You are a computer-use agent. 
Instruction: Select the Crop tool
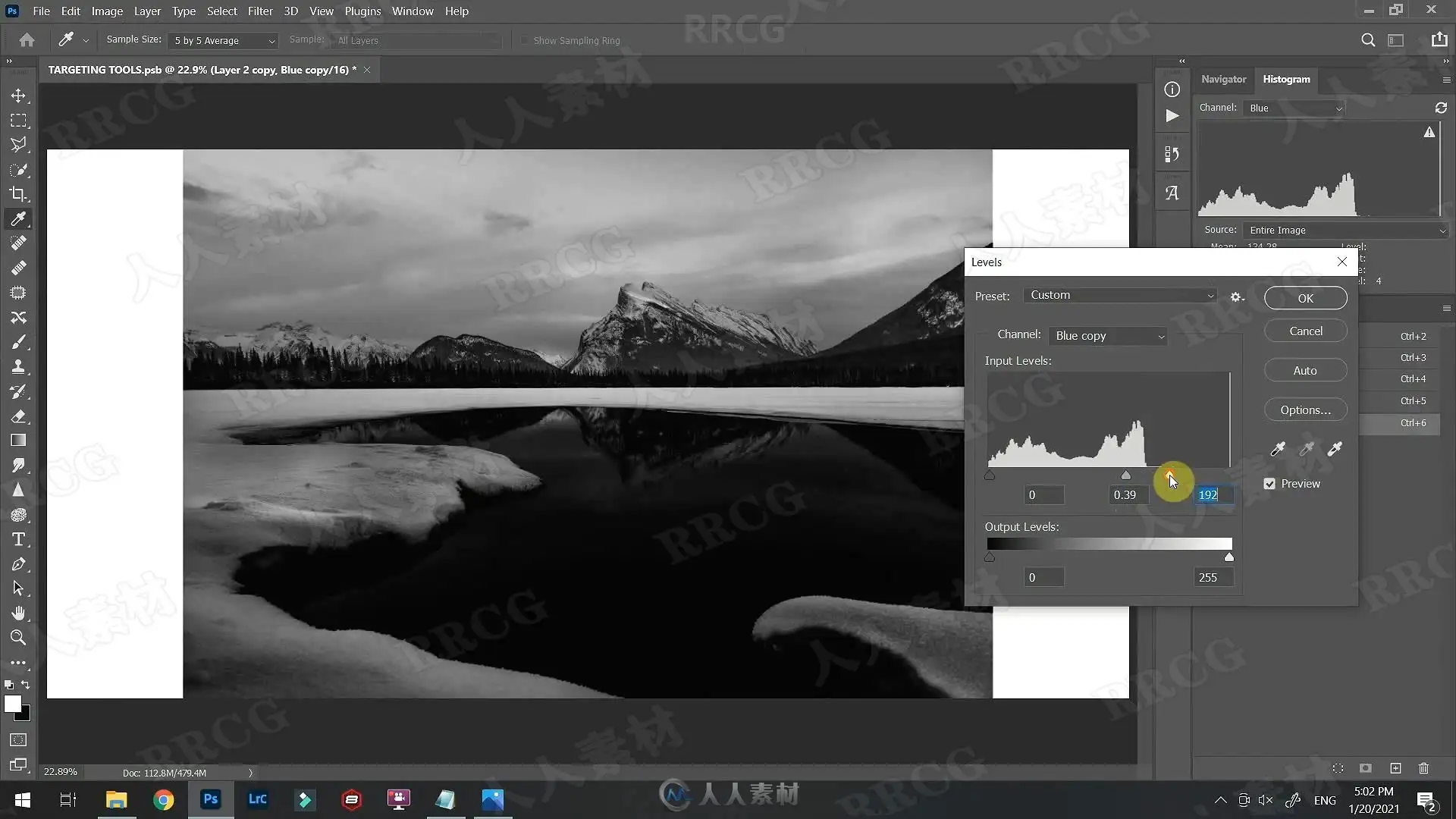pyautogui.click(x=19, y=194)
